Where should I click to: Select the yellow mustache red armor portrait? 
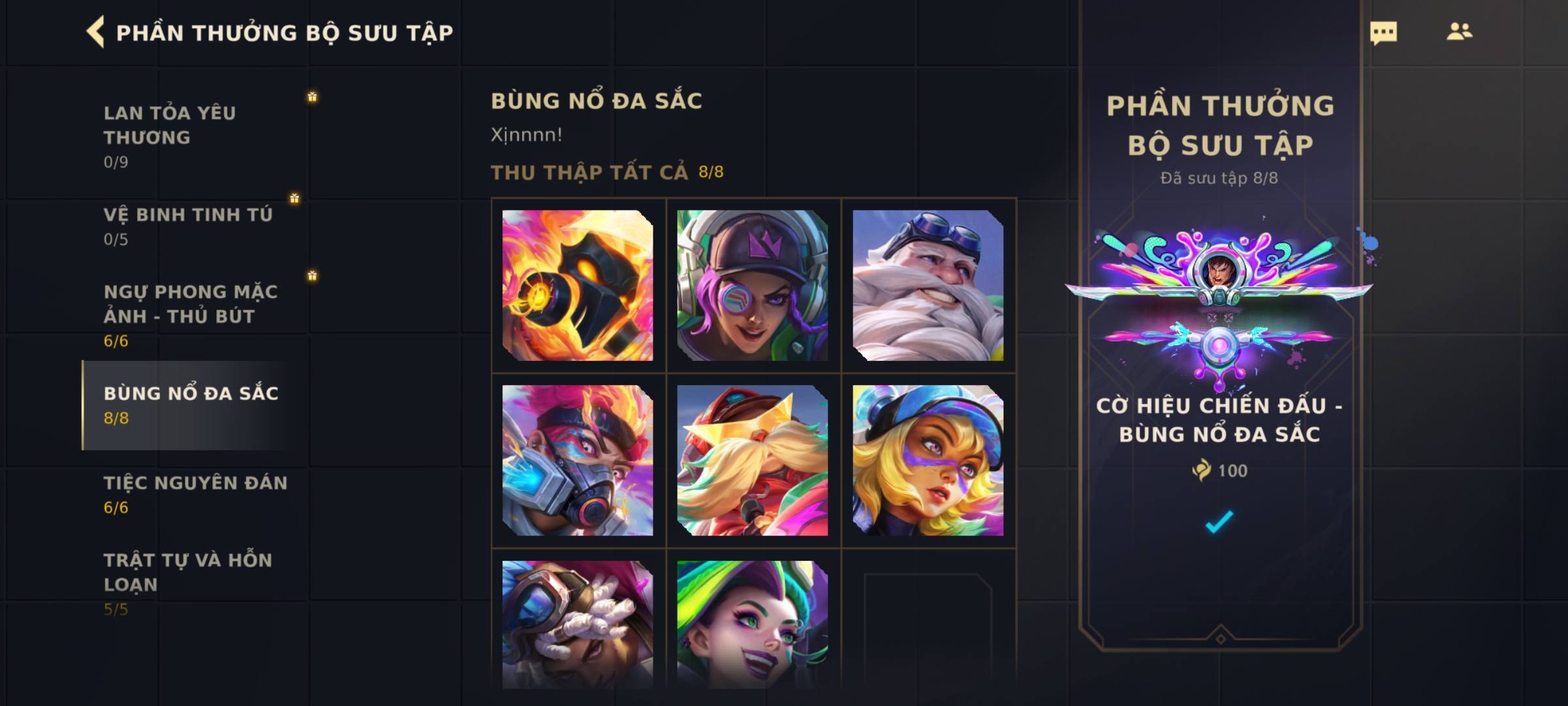pyautogui.click(x=753, y=460)
